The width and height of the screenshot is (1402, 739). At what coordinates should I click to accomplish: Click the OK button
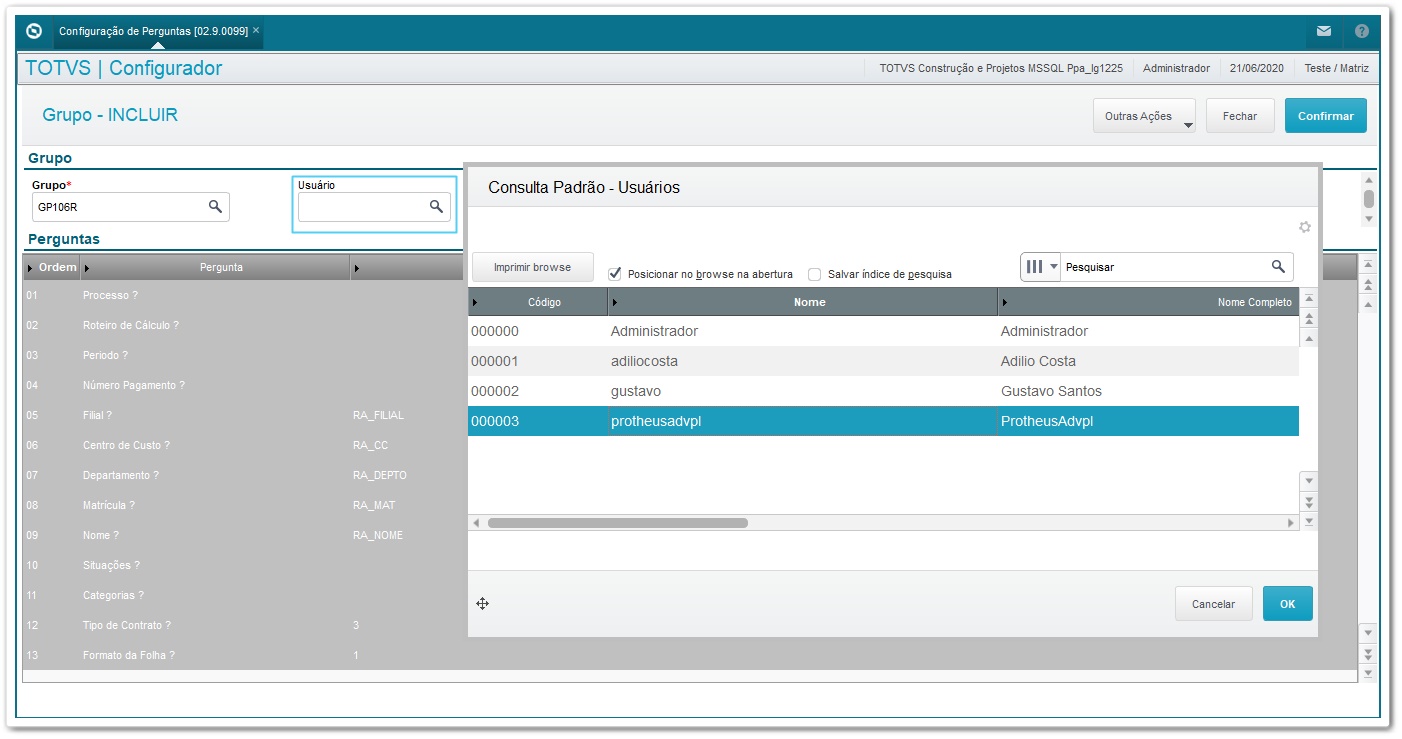[1287, 604]
